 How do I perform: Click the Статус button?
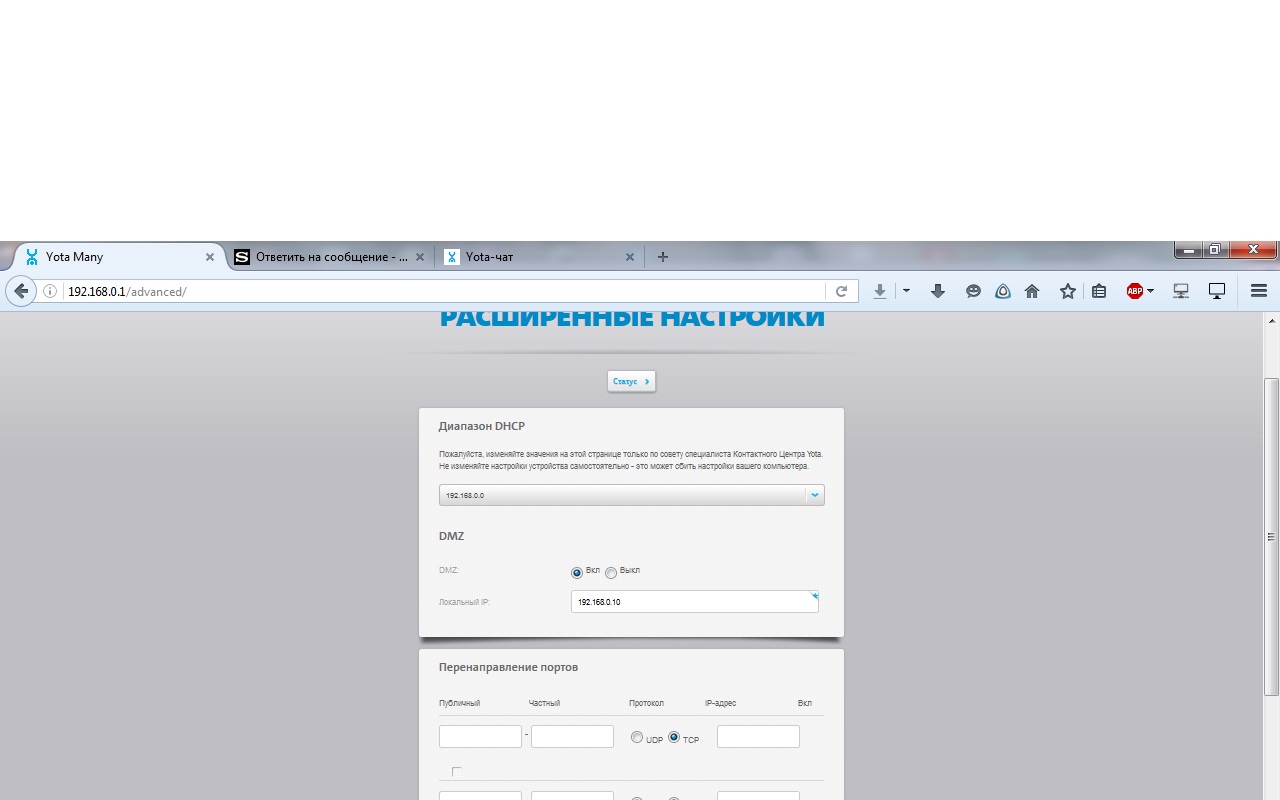click(631, 382)
